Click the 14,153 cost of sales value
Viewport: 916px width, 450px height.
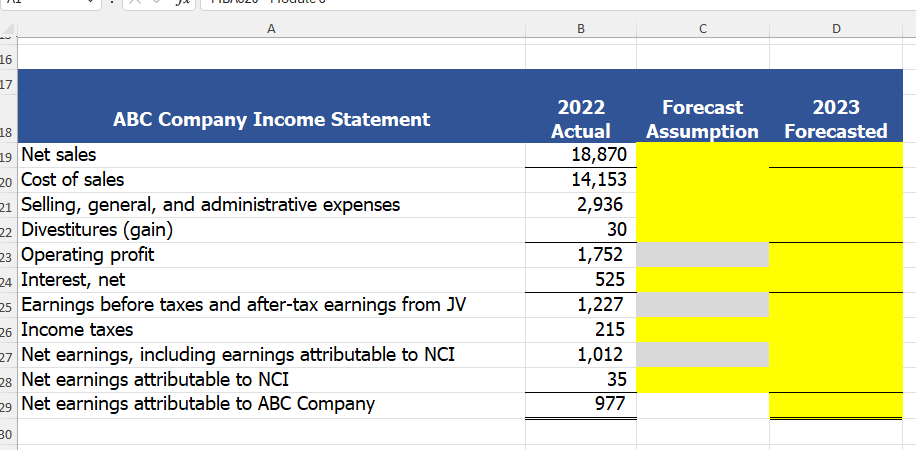point(581,180)
